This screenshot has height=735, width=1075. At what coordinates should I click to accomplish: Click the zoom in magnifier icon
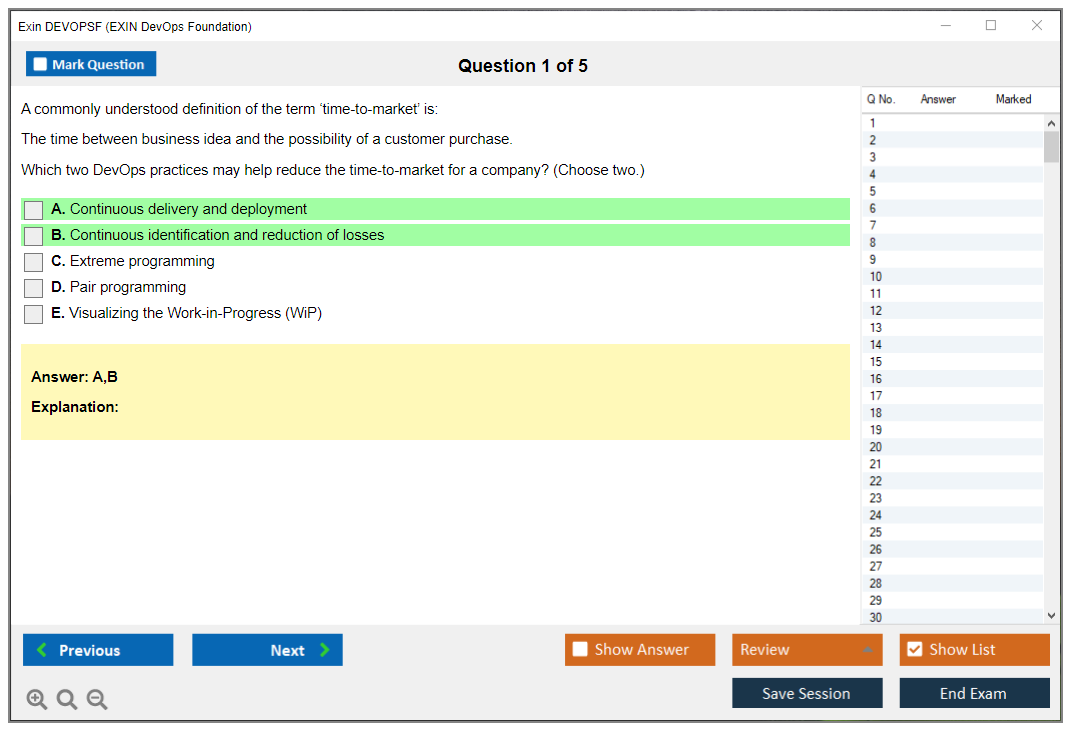37,700
